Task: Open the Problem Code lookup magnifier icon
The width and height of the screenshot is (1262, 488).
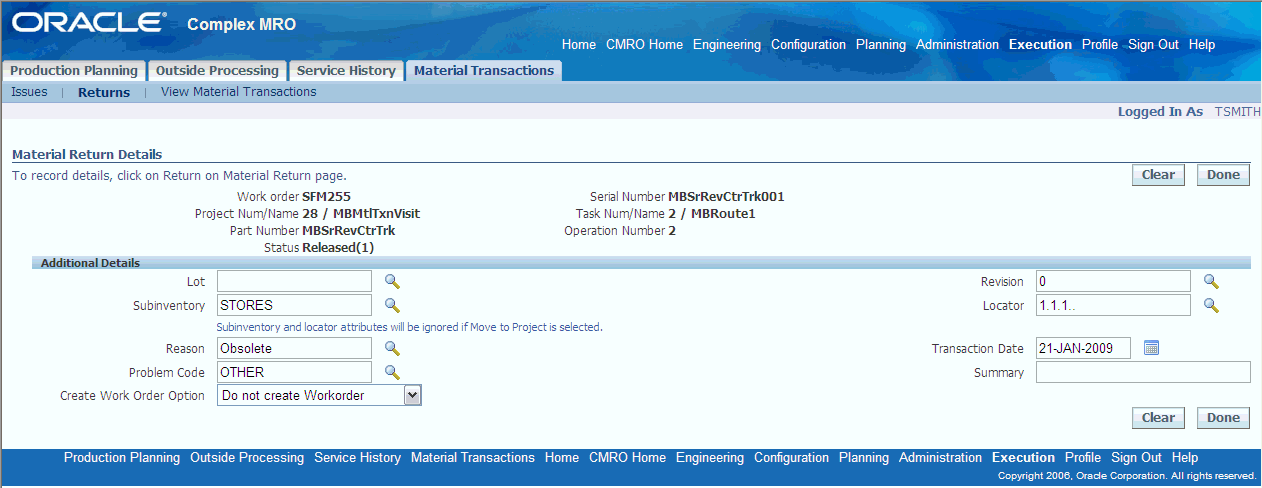Action: (x=392, y=372)
